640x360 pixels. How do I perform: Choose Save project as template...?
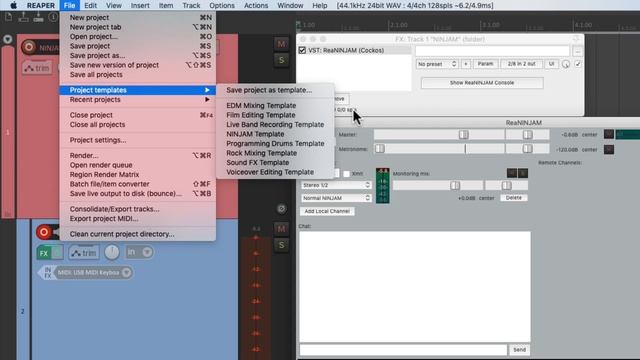pos(269,90)
